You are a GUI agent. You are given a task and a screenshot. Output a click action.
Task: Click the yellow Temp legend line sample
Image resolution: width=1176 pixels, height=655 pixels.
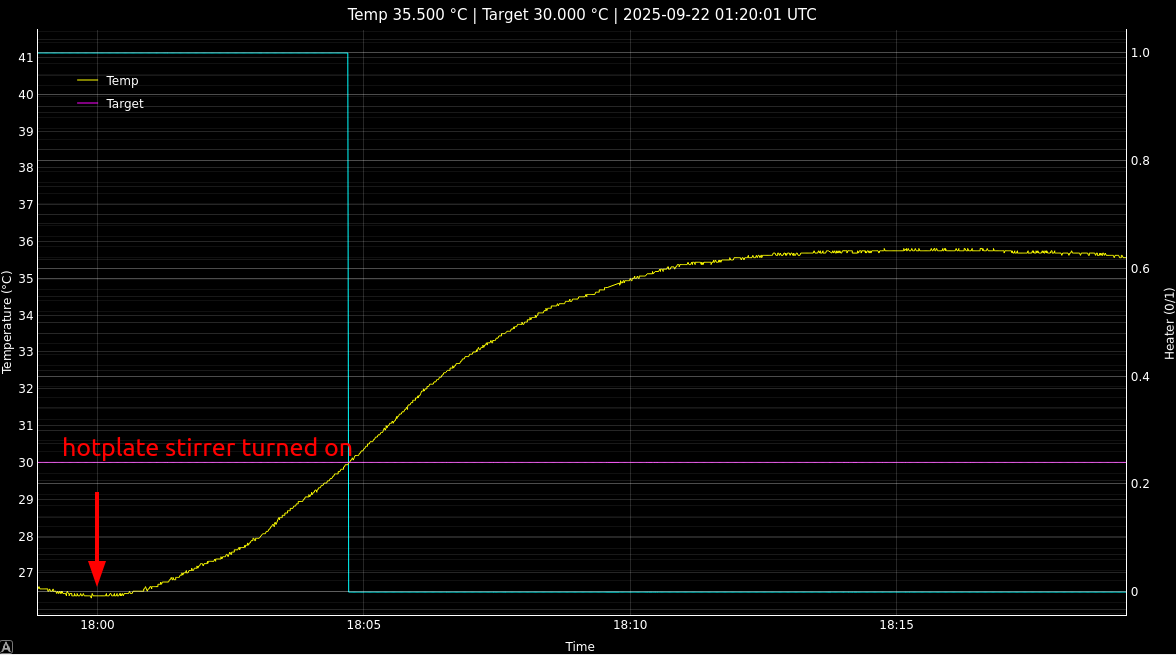[x=88, y=81]
